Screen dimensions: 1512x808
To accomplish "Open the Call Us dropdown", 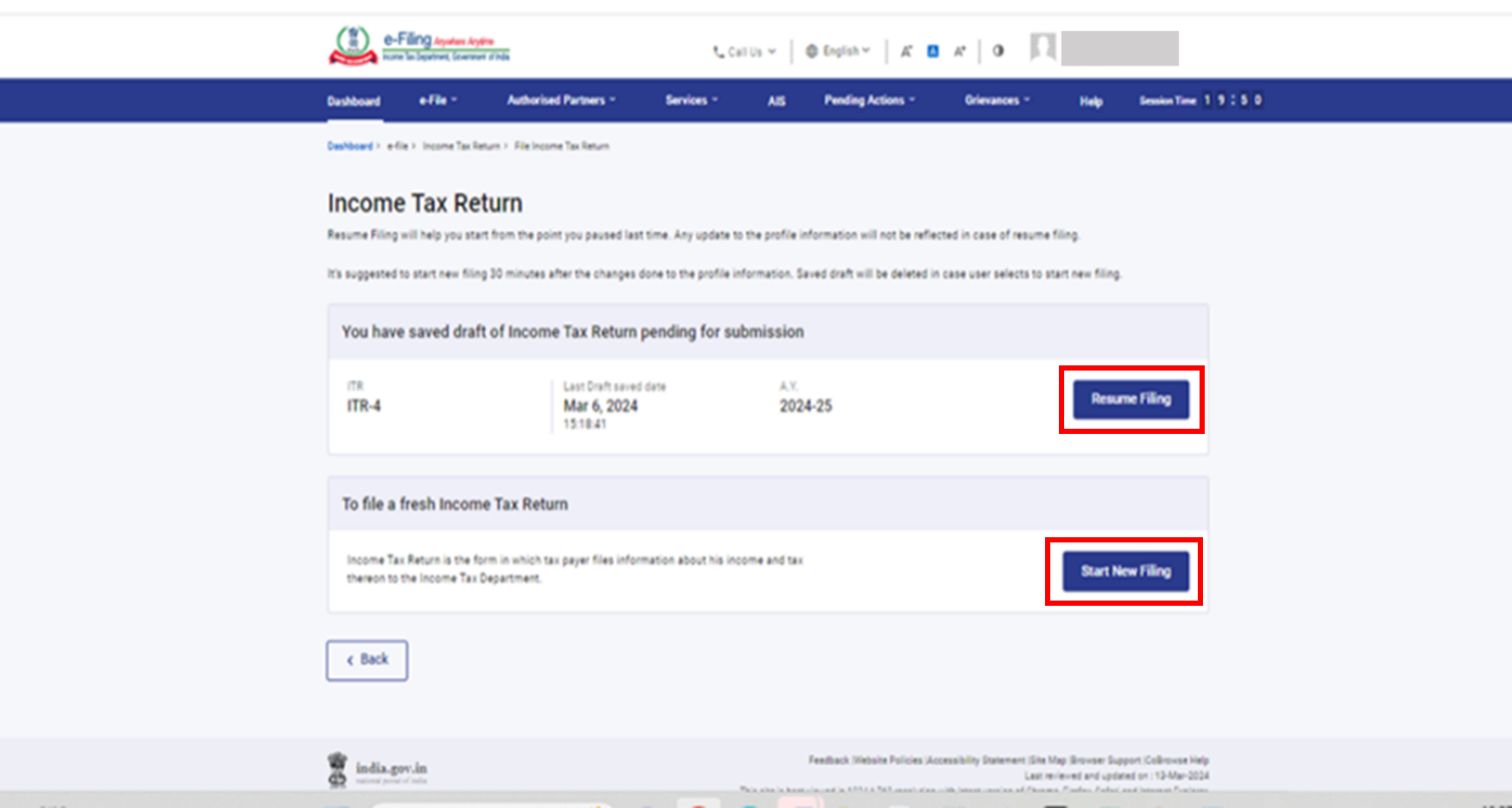I will click(744, 52).
